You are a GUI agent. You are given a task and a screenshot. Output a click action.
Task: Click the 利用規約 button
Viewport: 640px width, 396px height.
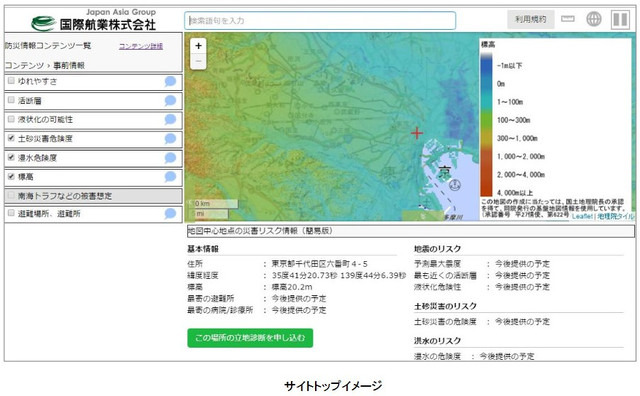[x=530, y=19]
